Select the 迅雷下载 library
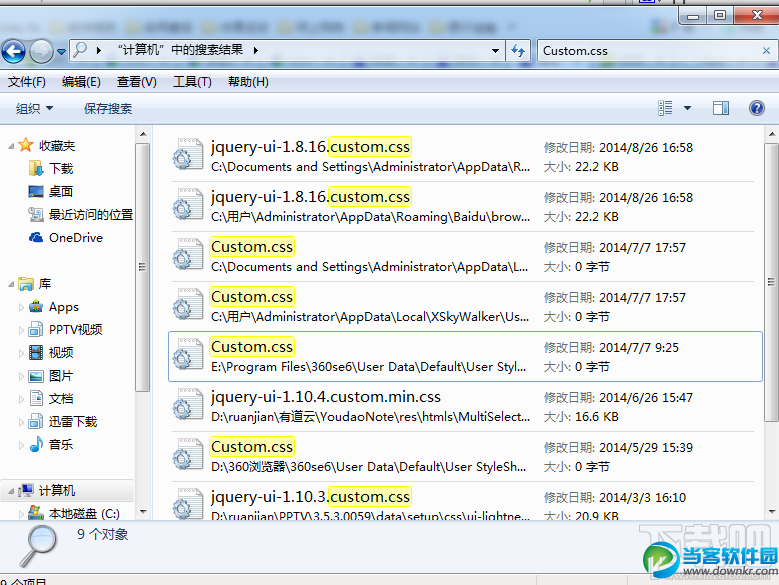 (63, 422)
